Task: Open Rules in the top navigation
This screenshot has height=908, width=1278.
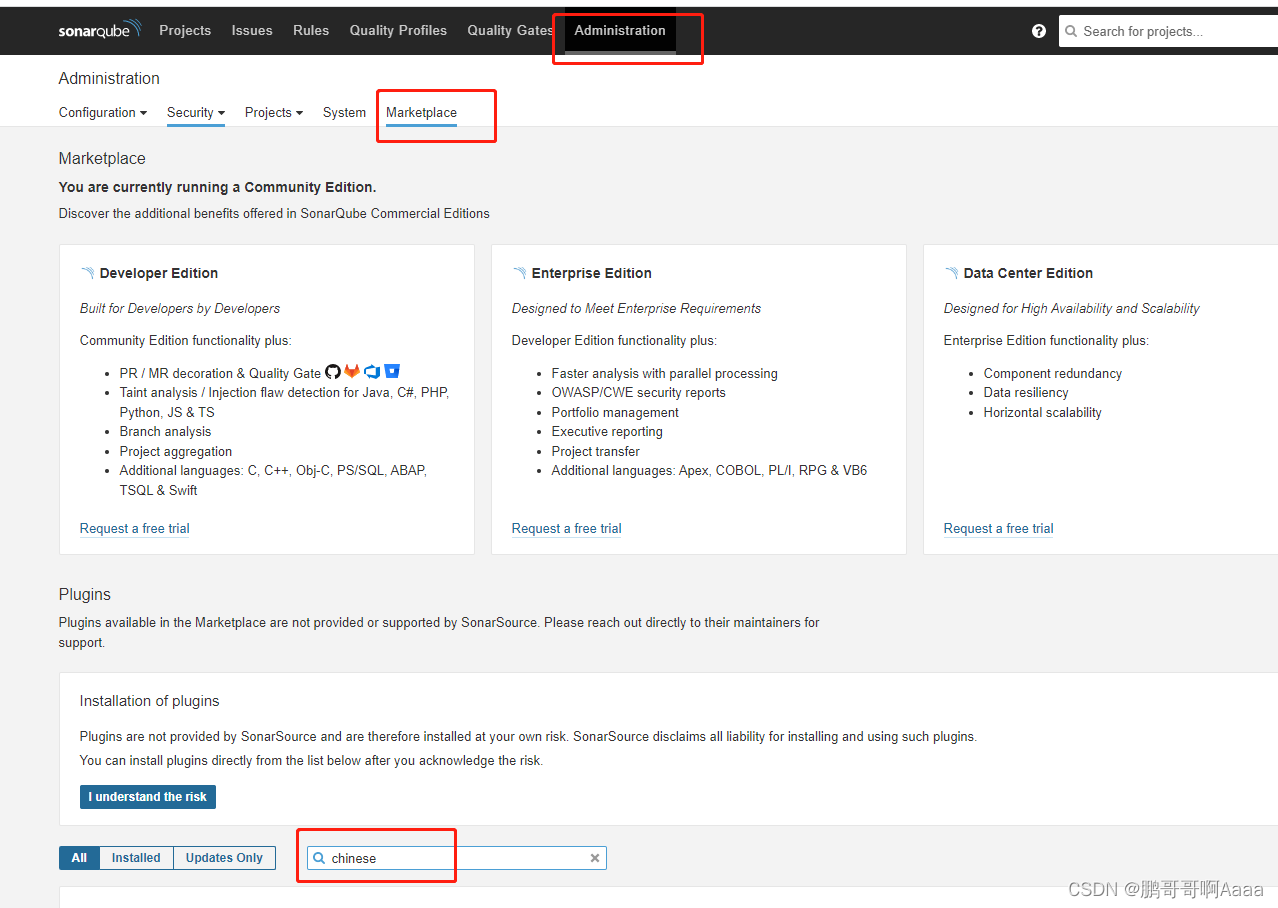Action: click(311, 31)
